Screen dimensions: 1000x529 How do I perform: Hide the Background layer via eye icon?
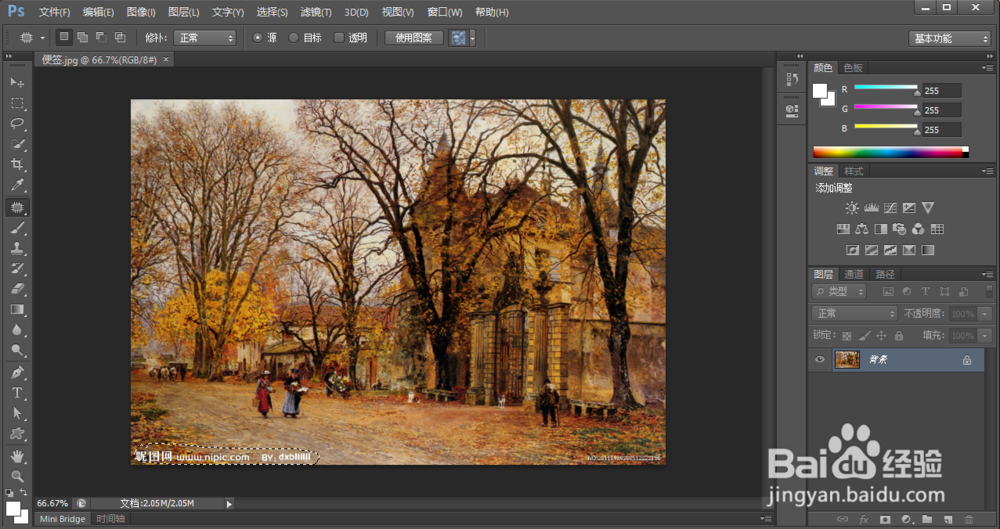pos(820,360)
